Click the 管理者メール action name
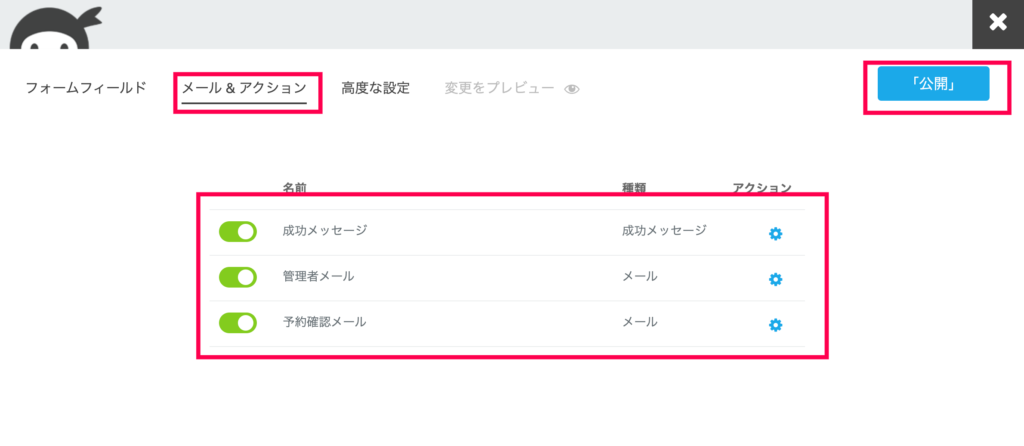The height and width of the screenshot is (446, 1024). (x=318, y=276)
